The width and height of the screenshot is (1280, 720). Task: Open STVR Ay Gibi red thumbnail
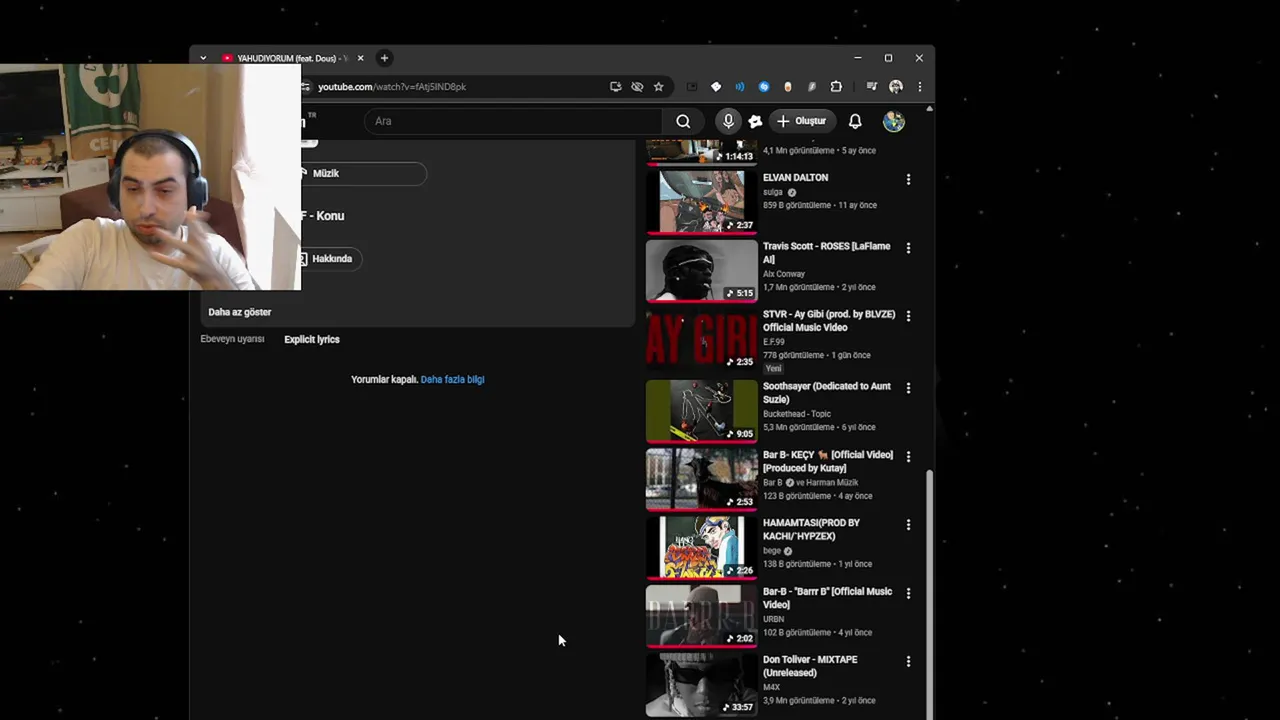point(701,338)
